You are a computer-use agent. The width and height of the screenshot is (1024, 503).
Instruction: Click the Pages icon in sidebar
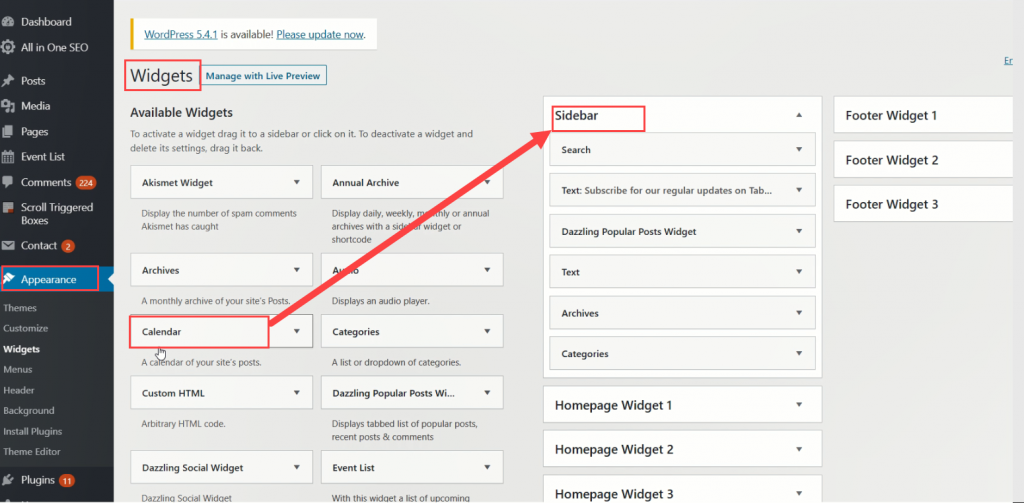point(8,131)
